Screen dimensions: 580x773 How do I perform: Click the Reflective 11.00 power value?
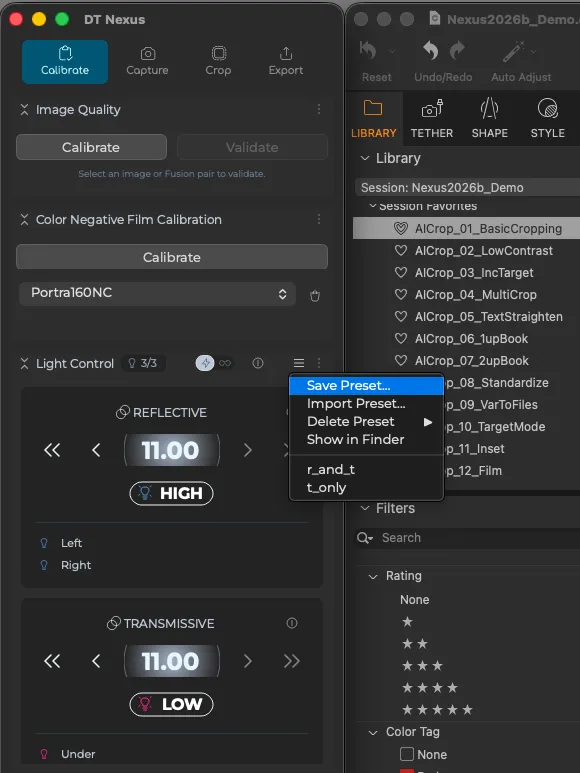[171, 450]
